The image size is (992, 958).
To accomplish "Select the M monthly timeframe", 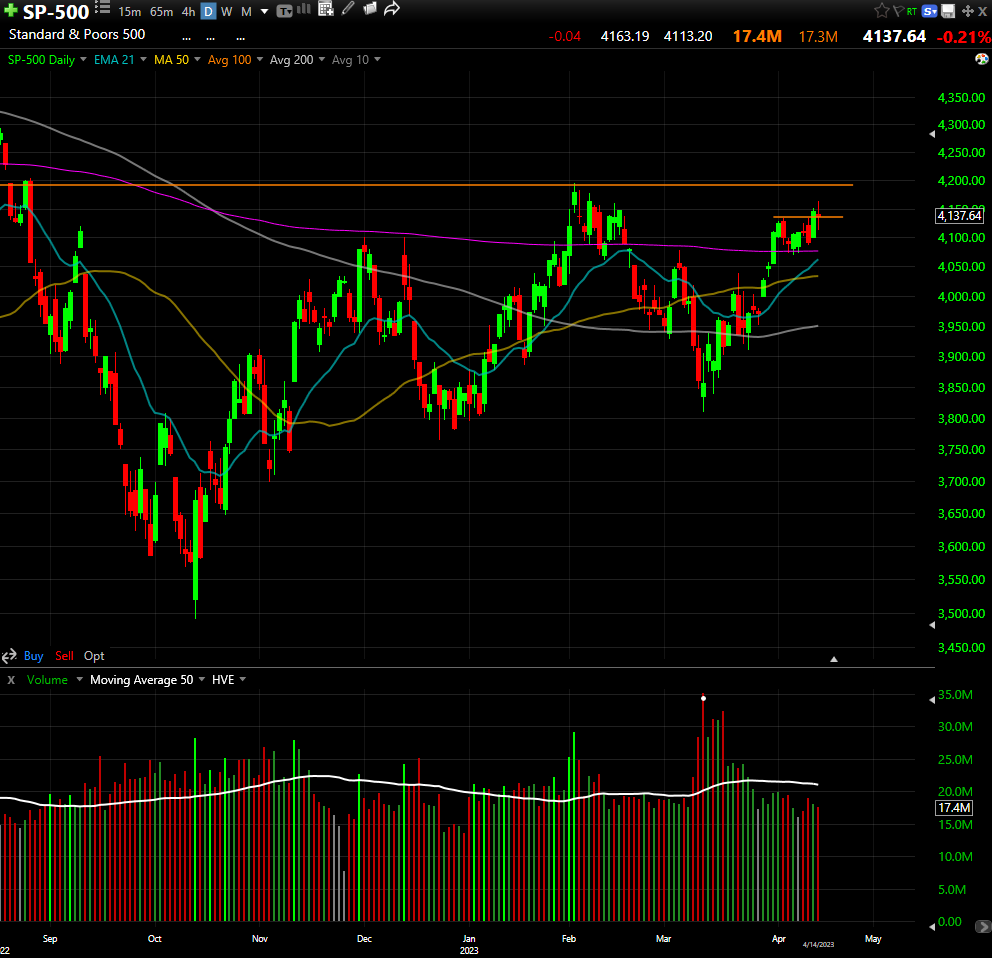I will (x=247, y=11).
